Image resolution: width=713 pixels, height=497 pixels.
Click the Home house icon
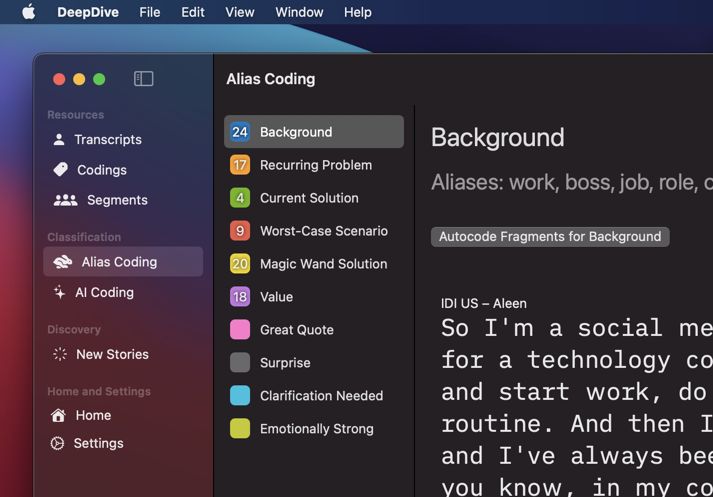(58, 415)
